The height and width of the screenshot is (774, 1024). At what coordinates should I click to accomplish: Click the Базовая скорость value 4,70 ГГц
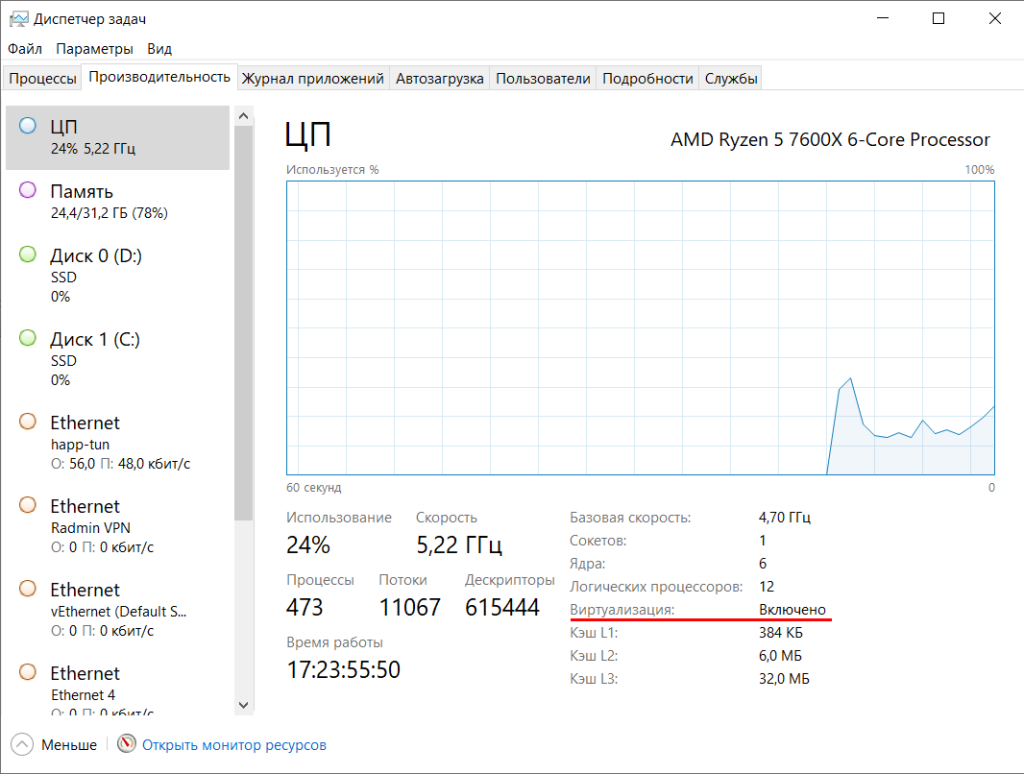(x=784, y=517)
